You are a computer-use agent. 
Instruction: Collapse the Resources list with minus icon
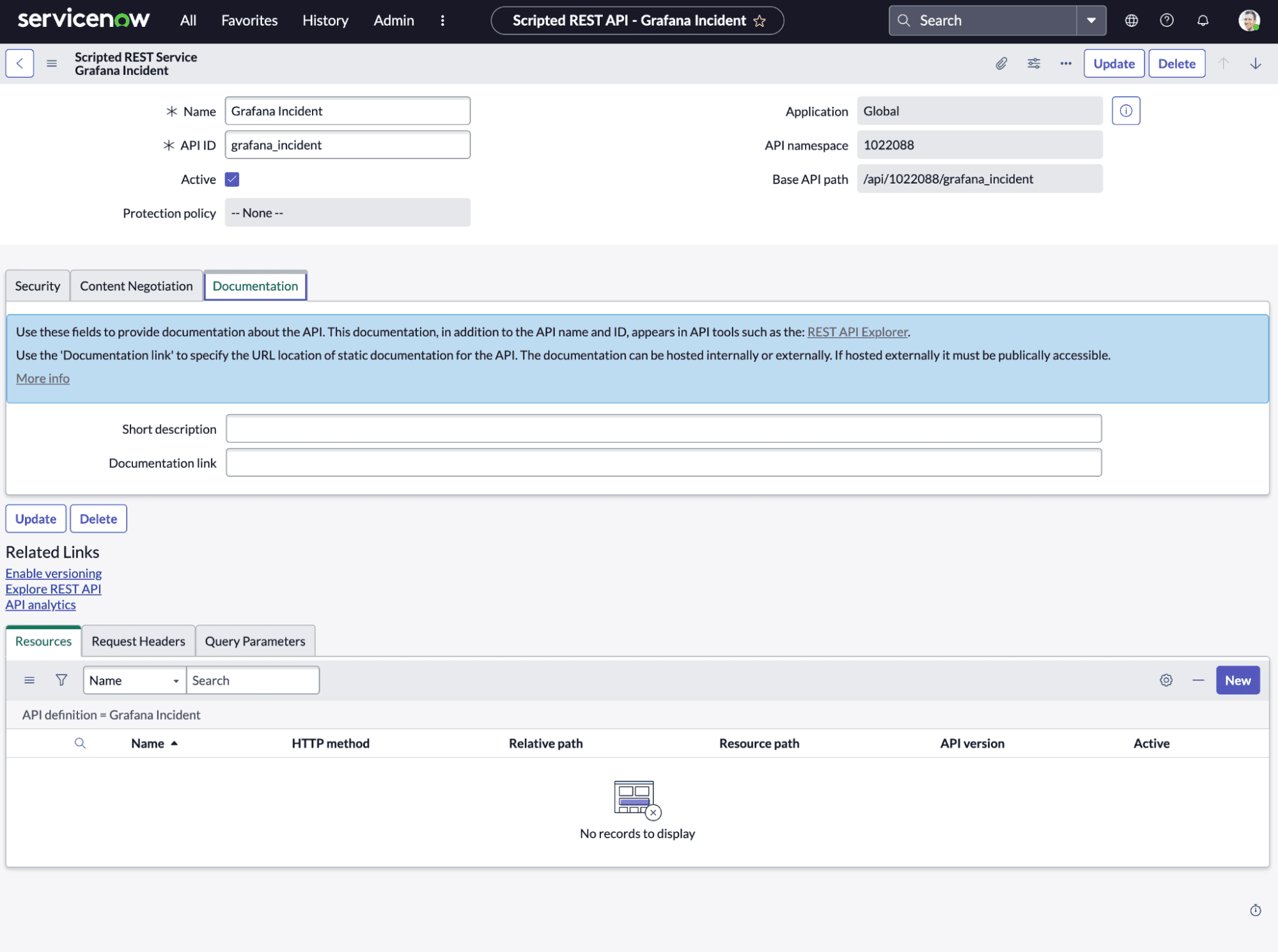(1197, 680)
